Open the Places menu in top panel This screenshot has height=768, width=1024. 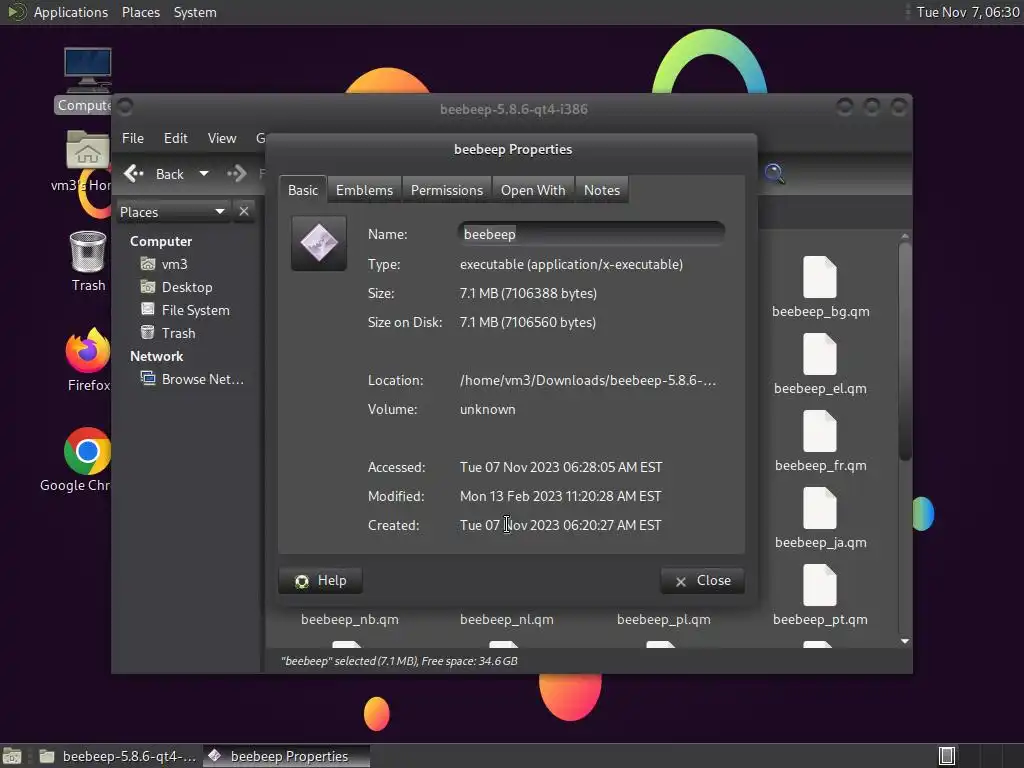point(140,12)
